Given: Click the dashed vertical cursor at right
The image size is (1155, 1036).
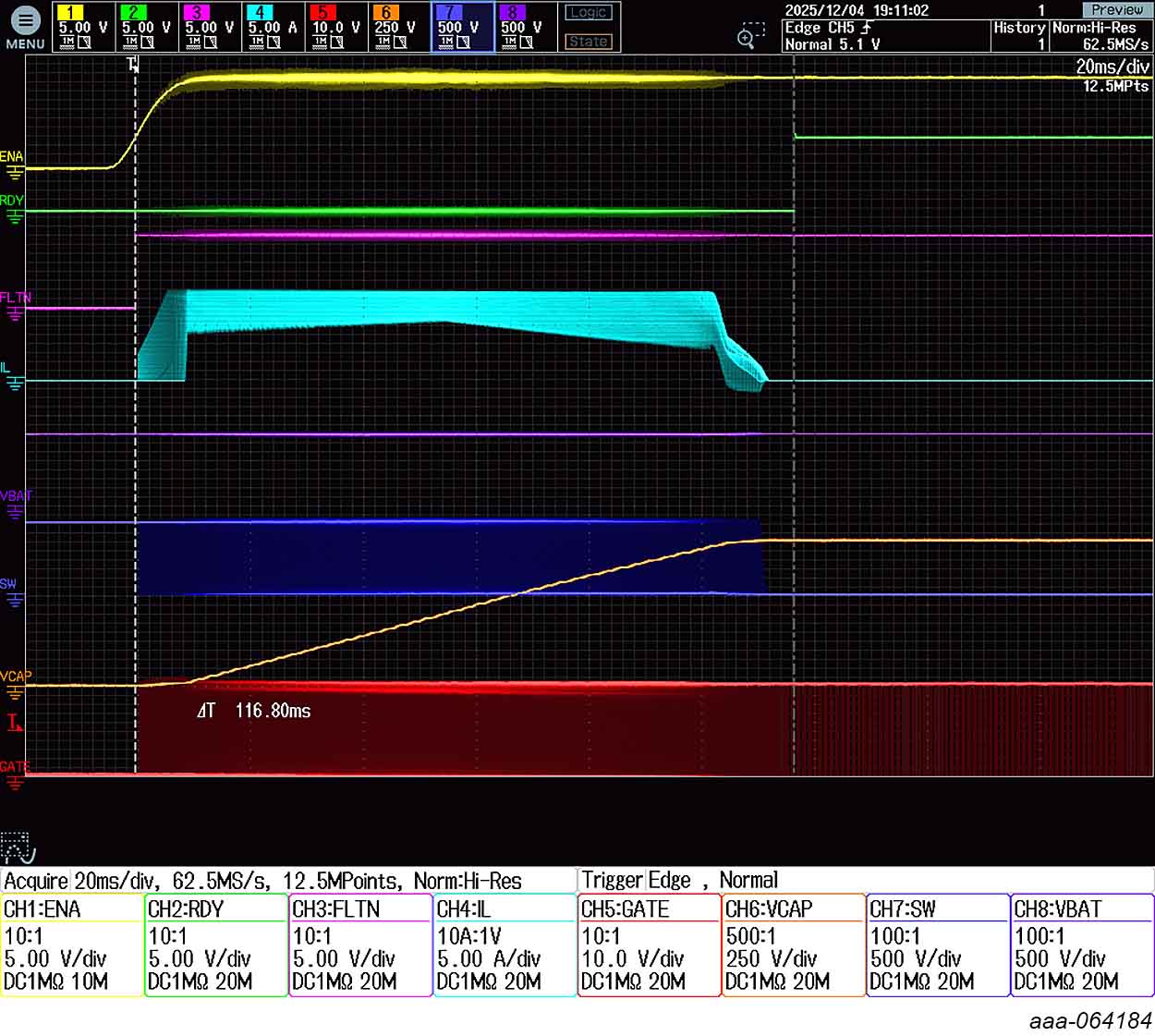Looking at the screenshot, I should [x=794, y=416].
